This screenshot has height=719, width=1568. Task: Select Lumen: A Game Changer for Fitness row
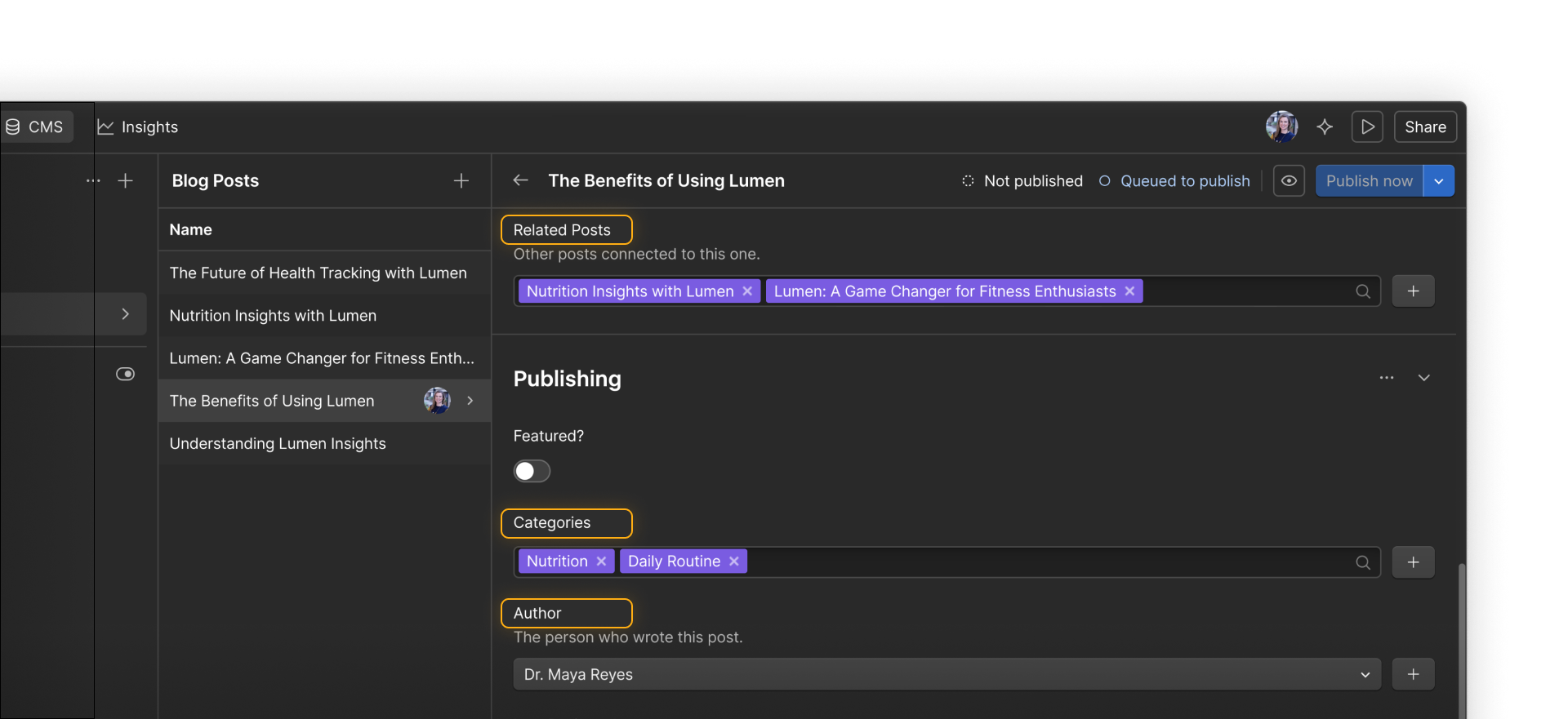(324, 358)
